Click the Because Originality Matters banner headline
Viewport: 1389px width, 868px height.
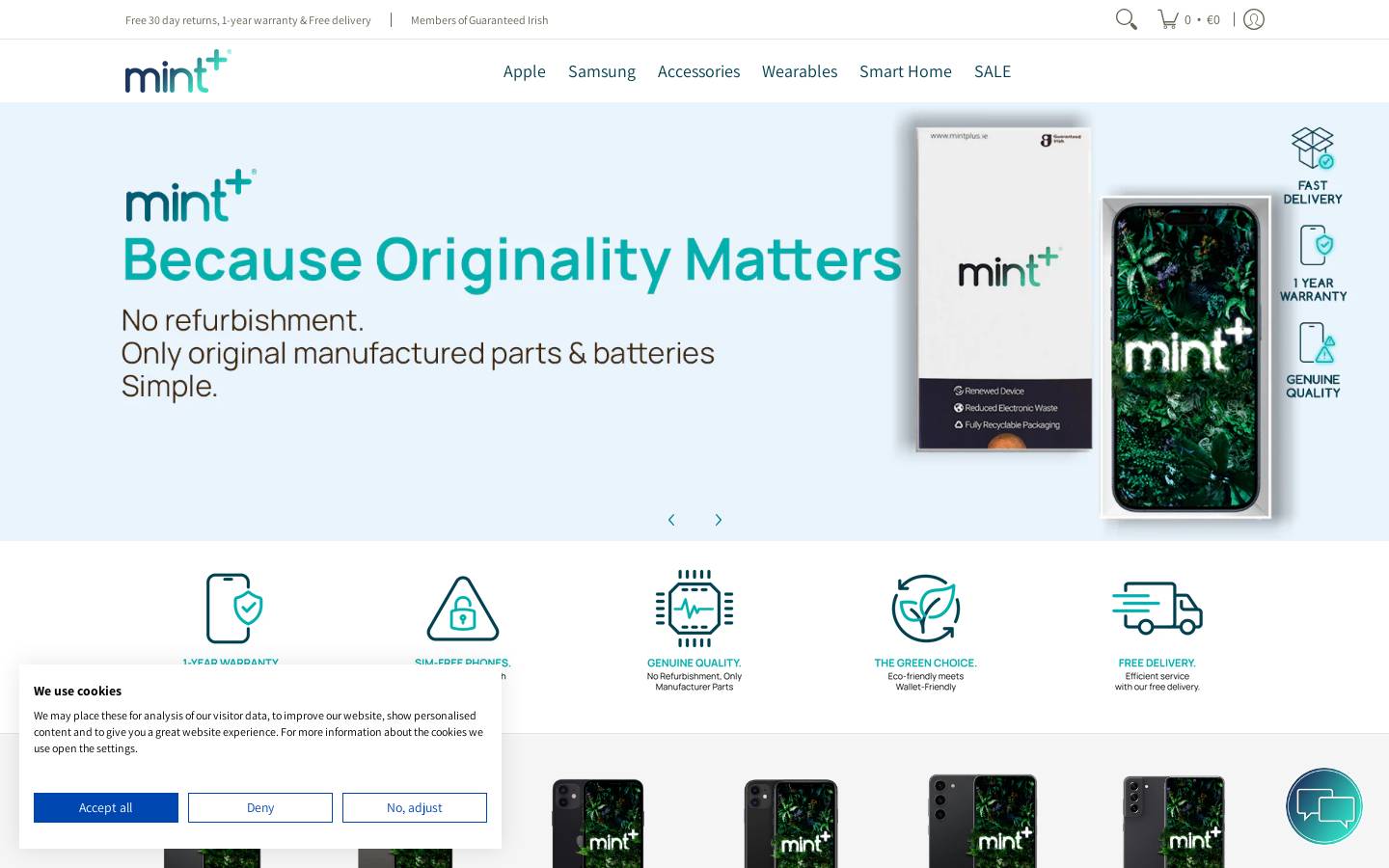click(x=512, y=260)
